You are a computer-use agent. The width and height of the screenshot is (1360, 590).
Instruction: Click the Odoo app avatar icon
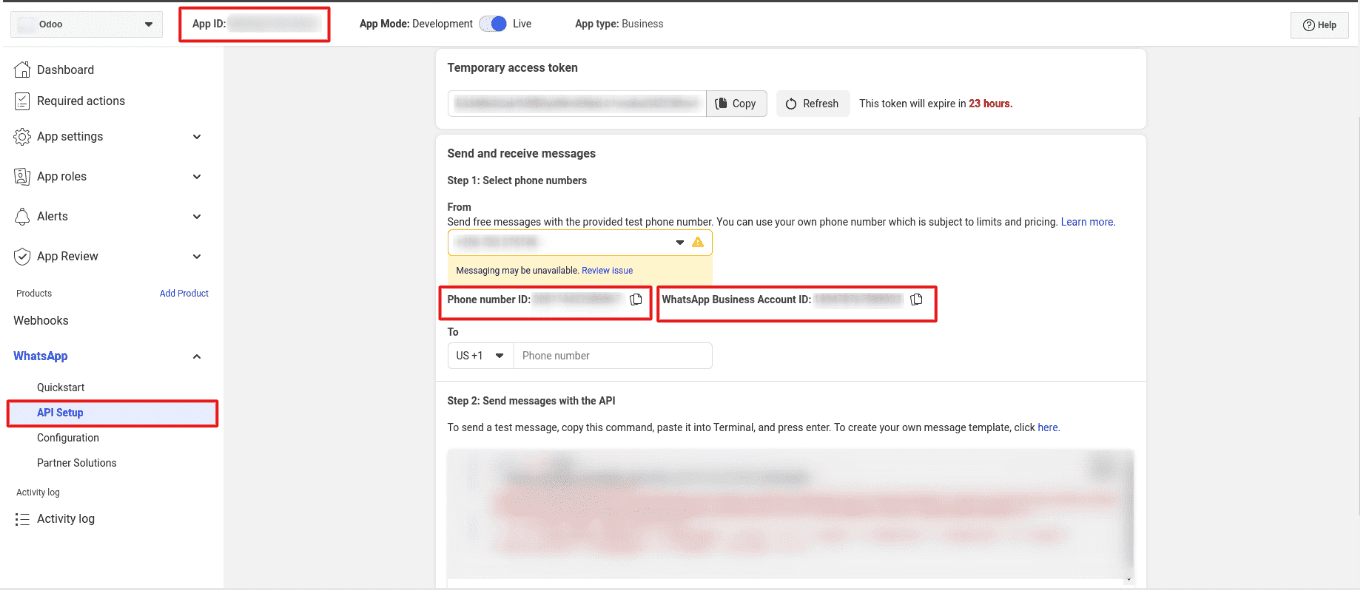click(26, 24)
